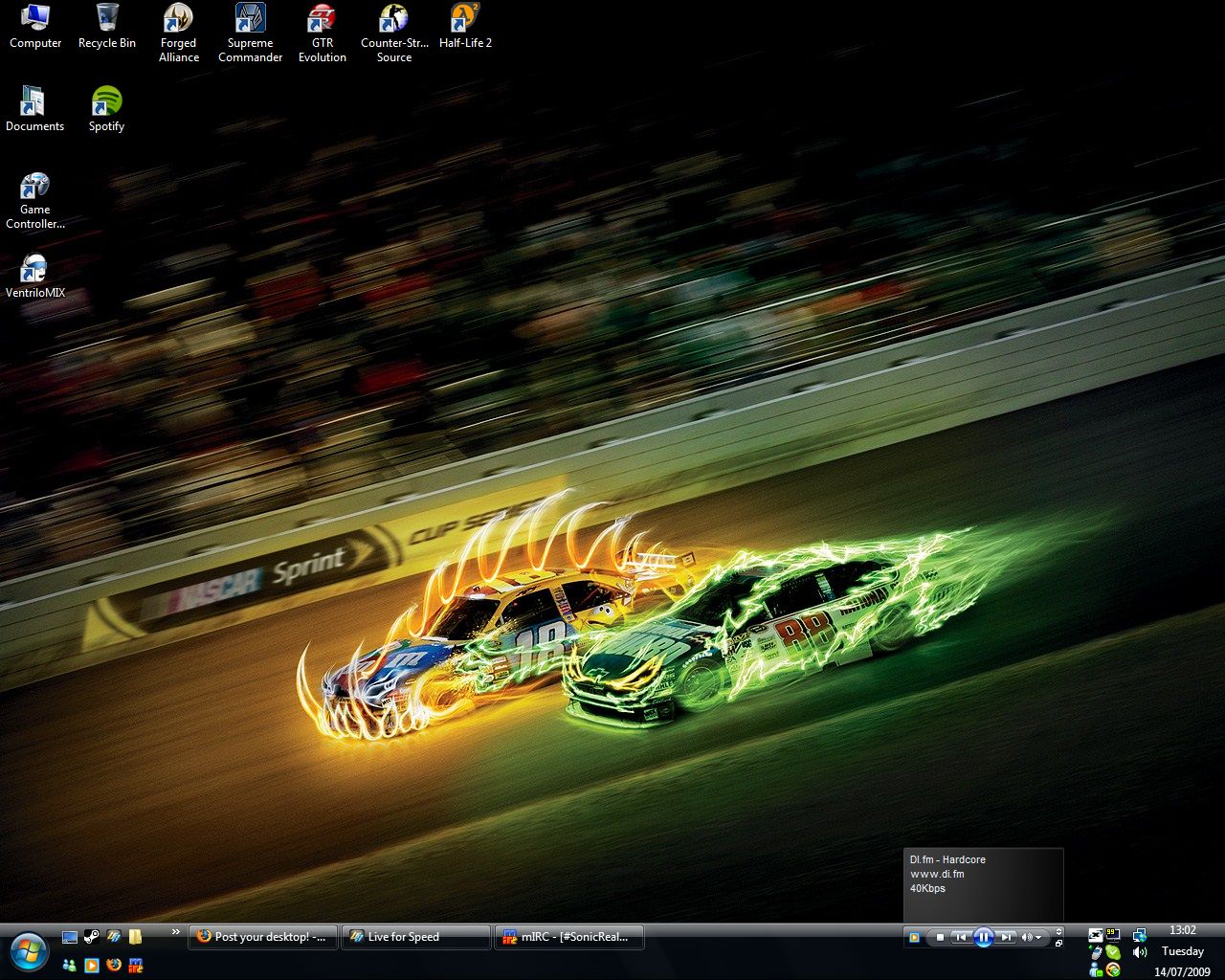
Task: Select the Forged Alliance game shortcut
Action: tap(179, 33)
